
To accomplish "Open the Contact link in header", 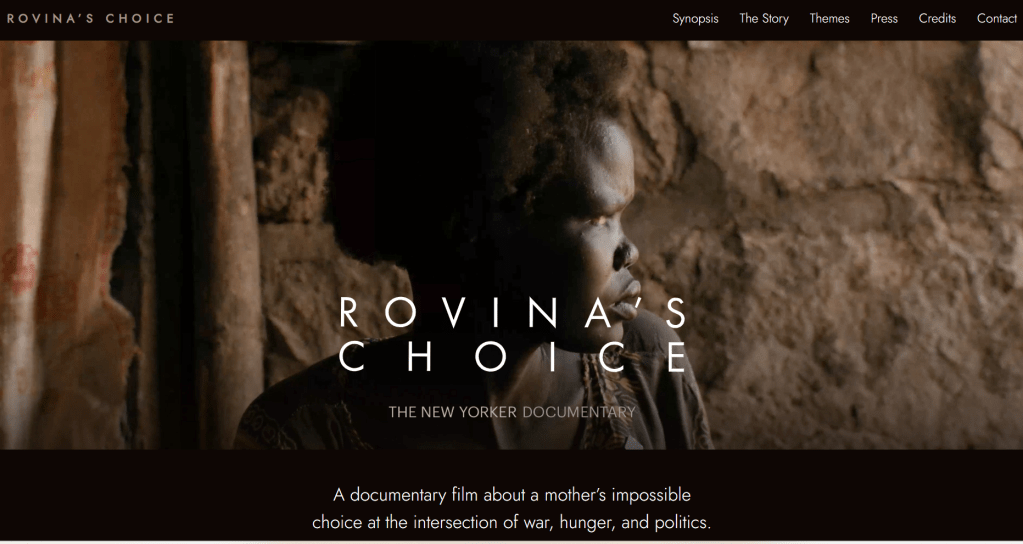I will coord(996,19).
